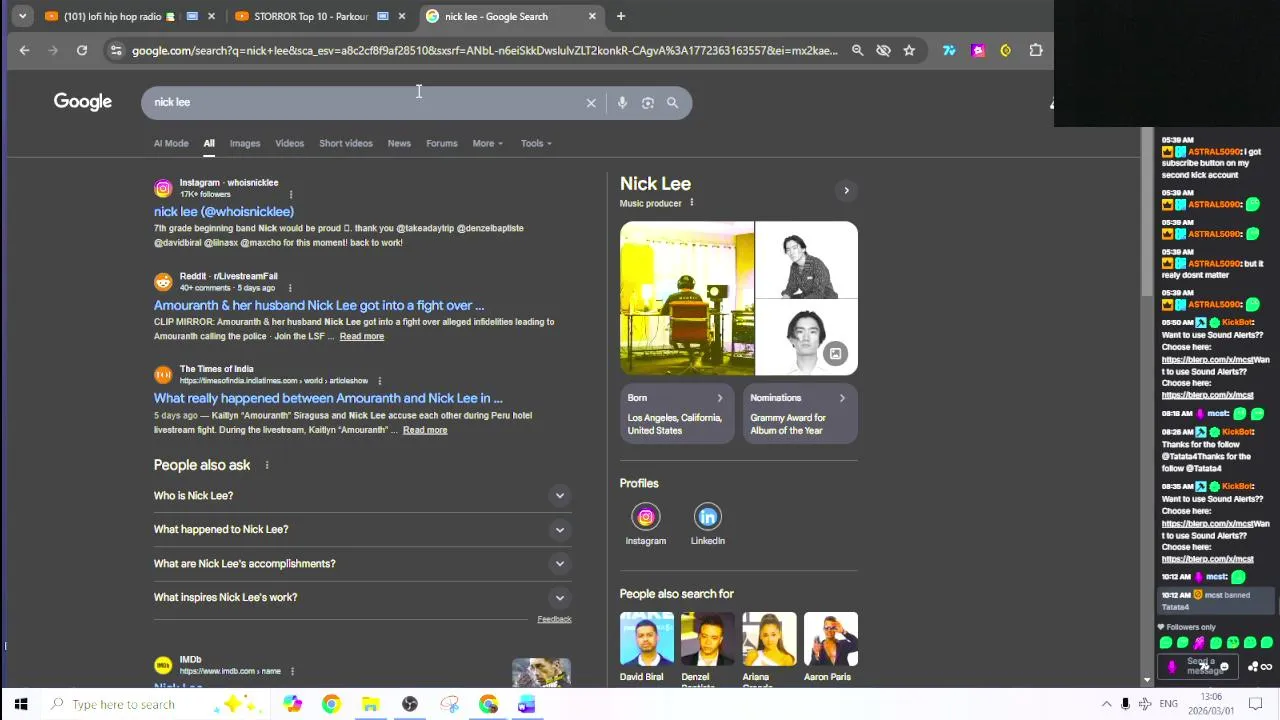Open site information icon beside URL
Viewport: 1280px width, 720px height.
(116, 50)
